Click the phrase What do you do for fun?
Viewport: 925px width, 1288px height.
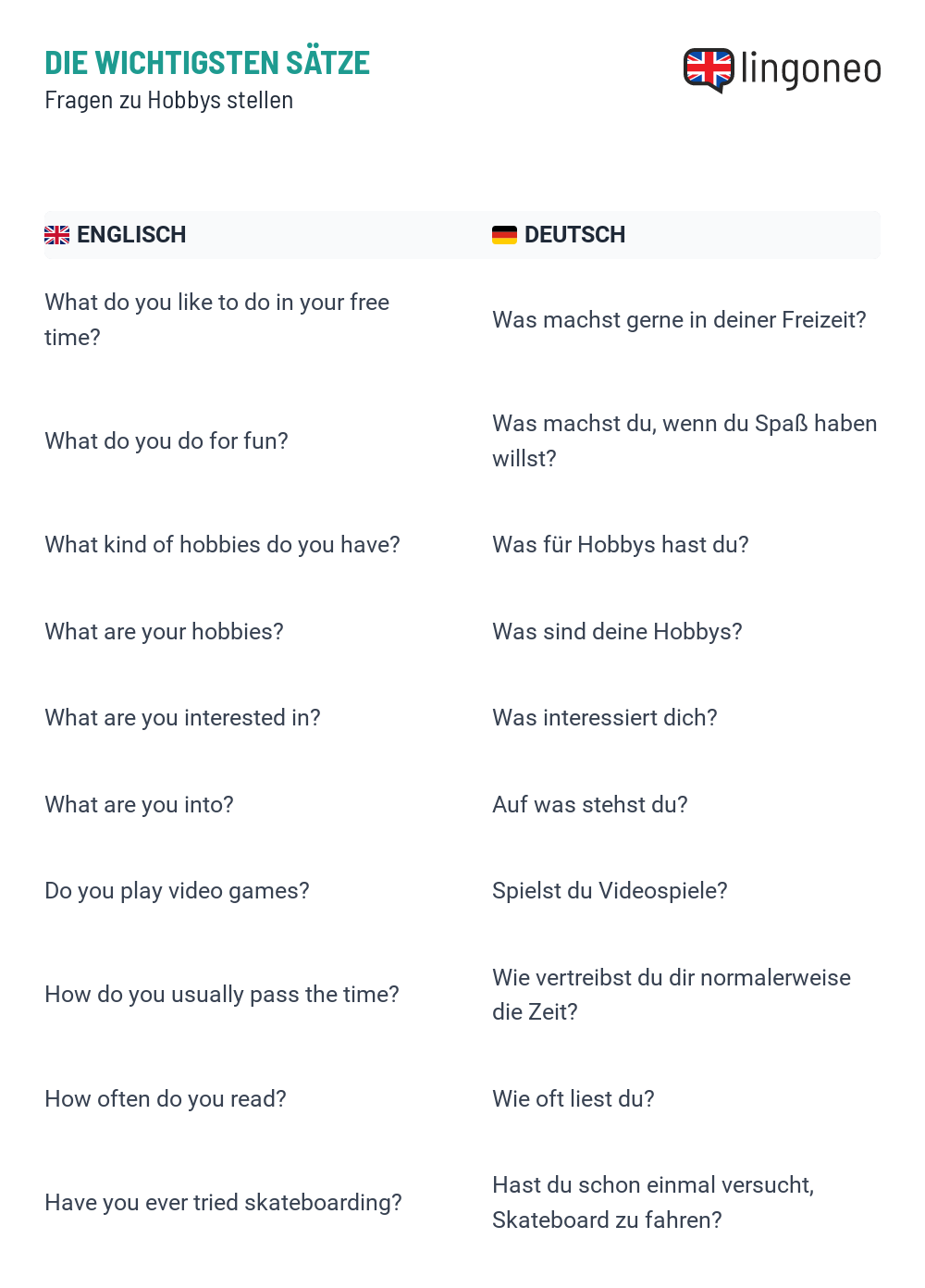(166, 441)
